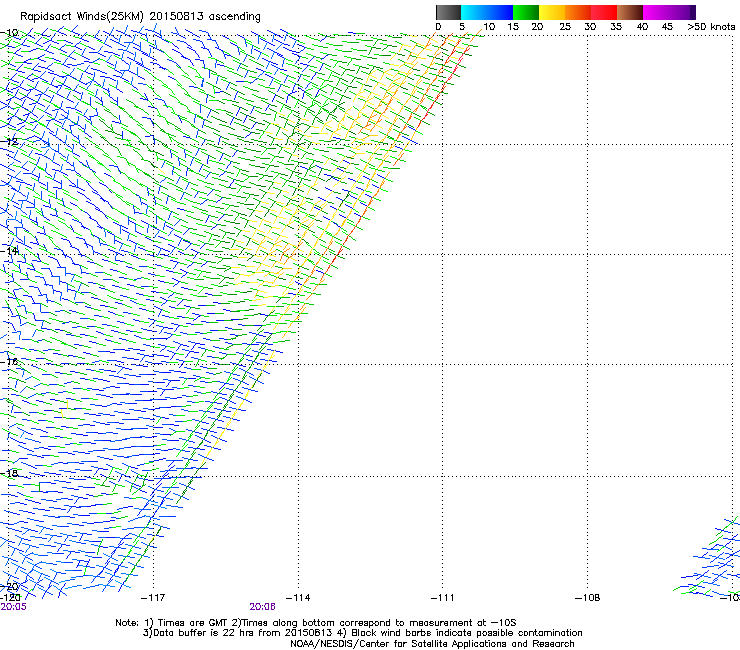Click the '-18' latitude axis label
Image resolution: width=740 pixels, height=650 pixels.
pos(9,473)
